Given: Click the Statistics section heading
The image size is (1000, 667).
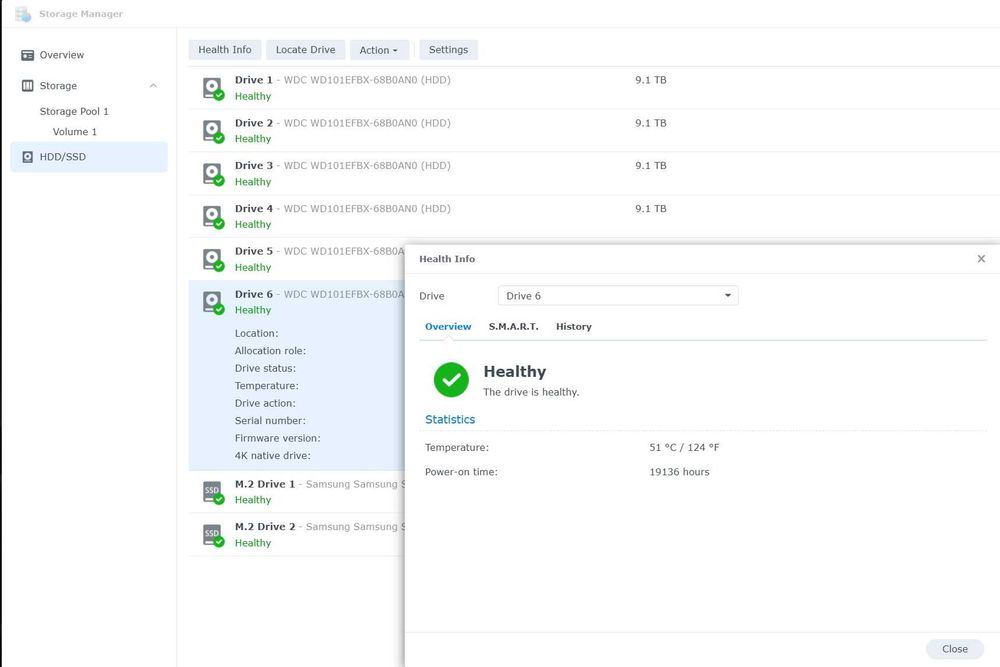Looking at the screenshot, I should click(x=450, y=420).
